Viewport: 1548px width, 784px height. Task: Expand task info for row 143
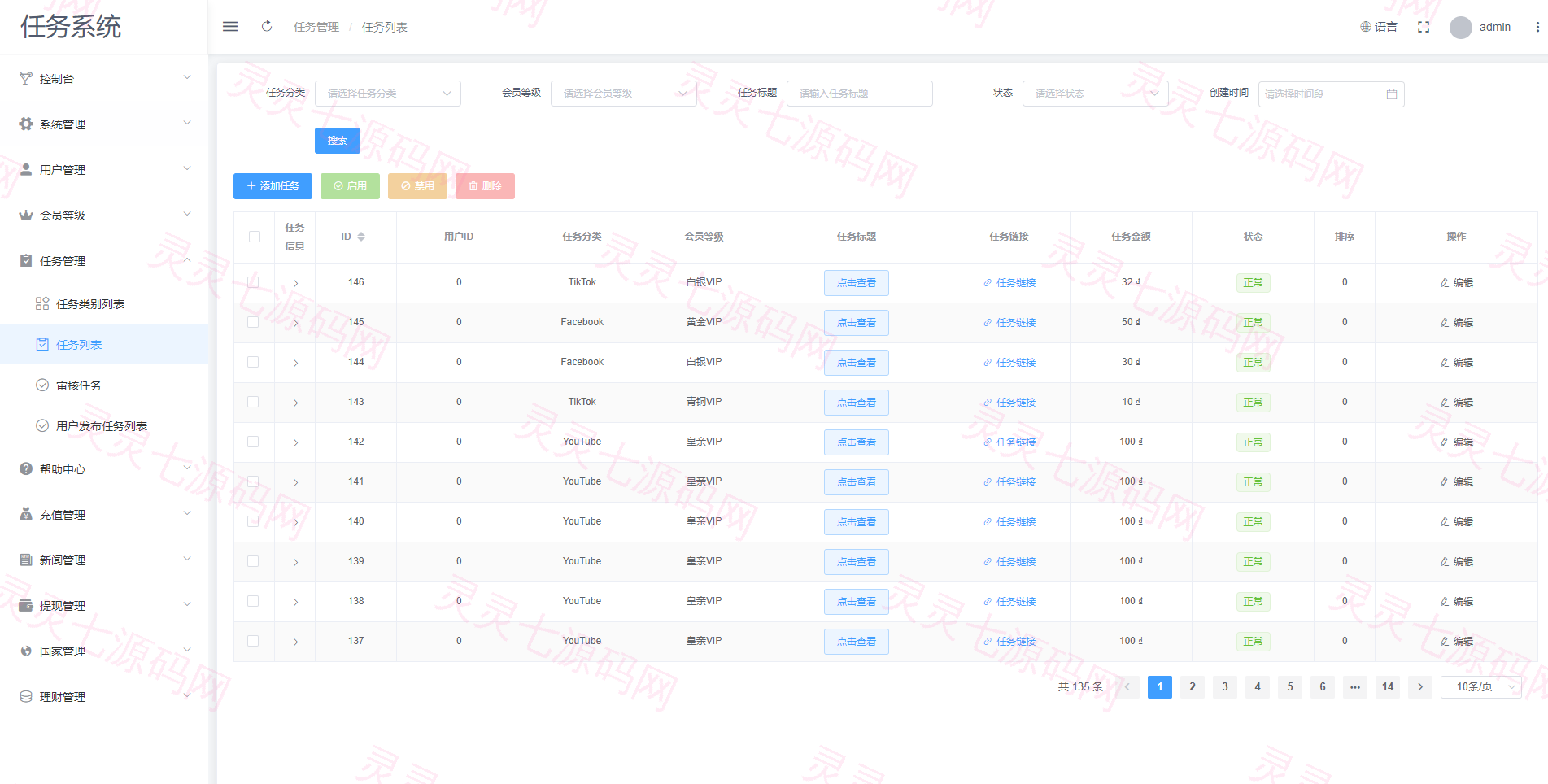(x=295, y=403)
